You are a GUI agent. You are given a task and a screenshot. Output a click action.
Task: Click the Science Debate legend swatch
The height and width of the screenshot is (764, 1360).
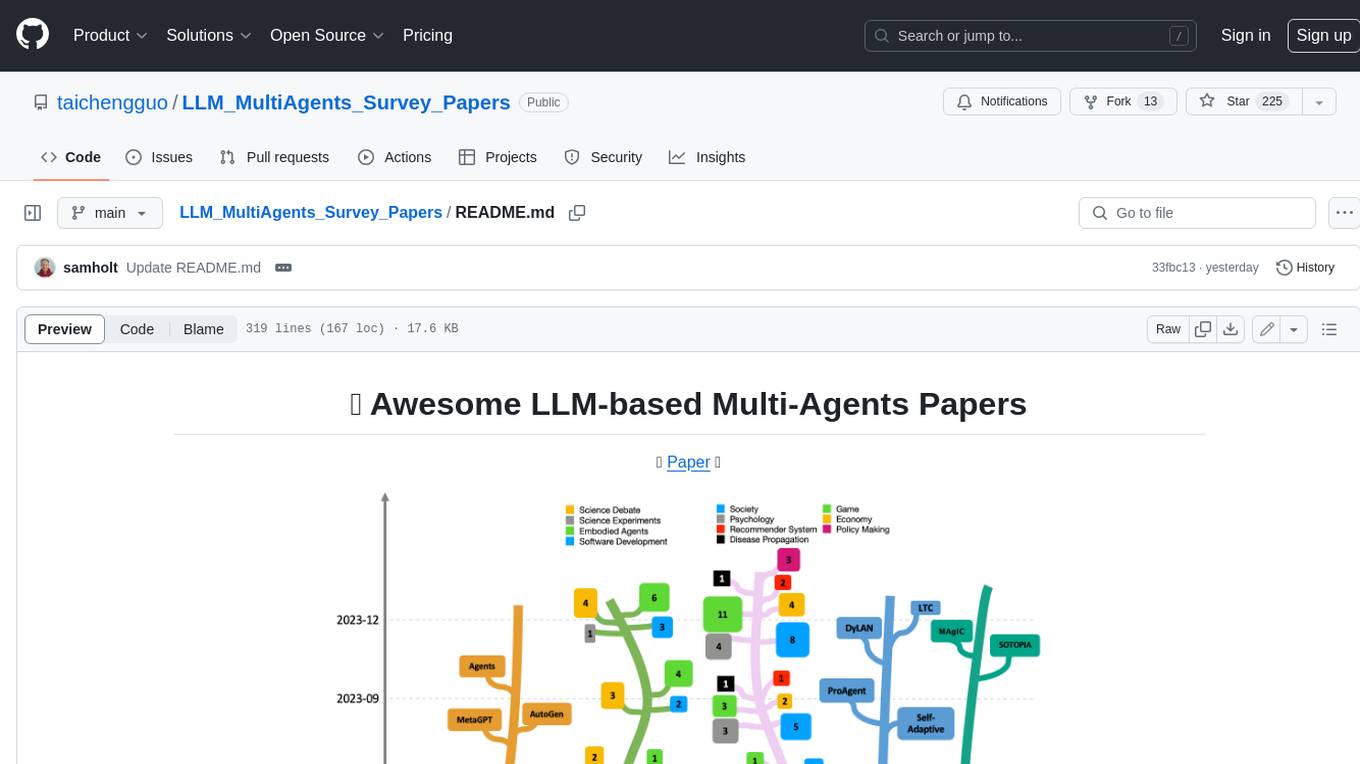point(570,510)
